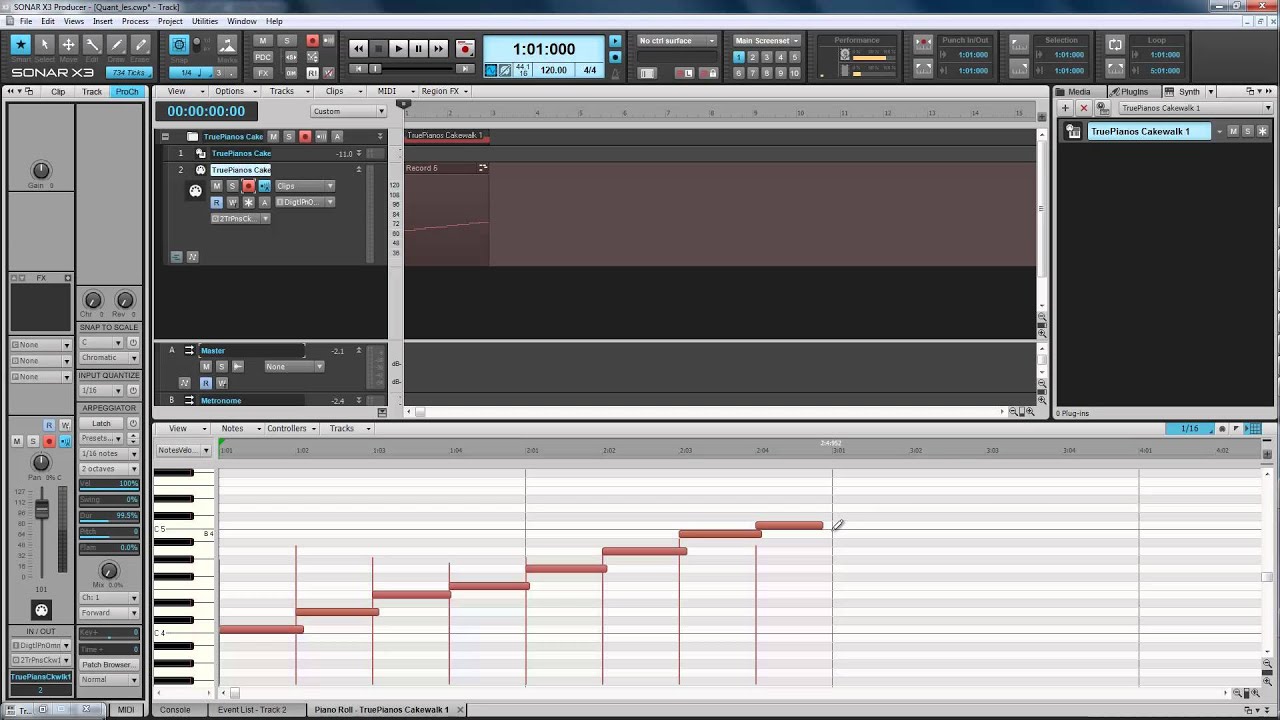Viewport: 1280px width, 720px height.
Task: Open the Master bus output None dropdown
Action: (294, 366)
